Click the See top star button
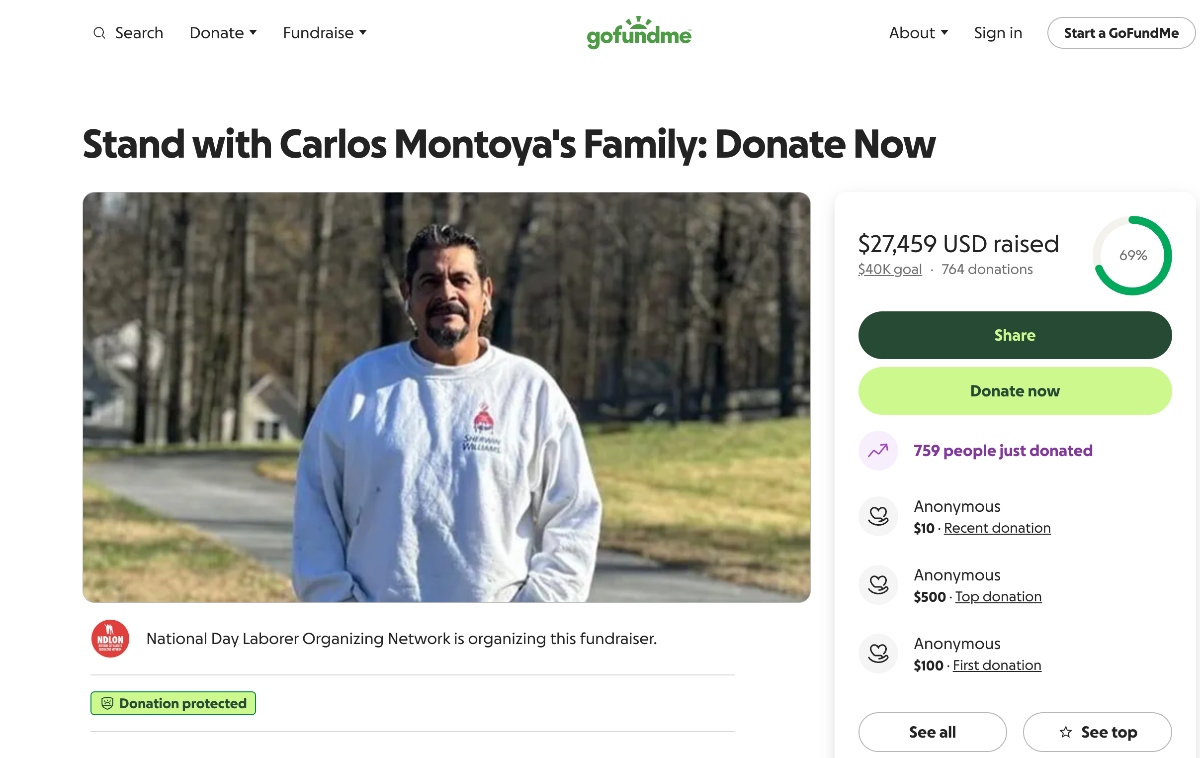 [1097, 732]
